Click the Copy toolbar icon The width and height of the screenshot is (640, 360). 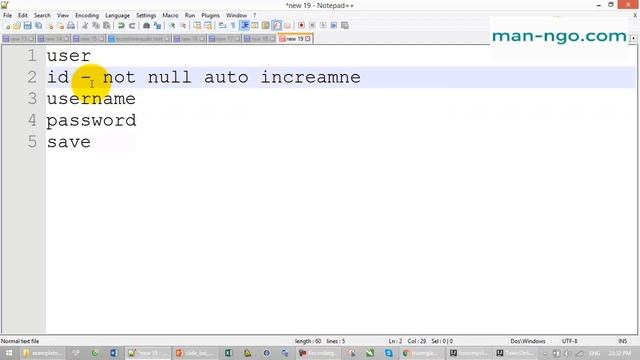96,26
